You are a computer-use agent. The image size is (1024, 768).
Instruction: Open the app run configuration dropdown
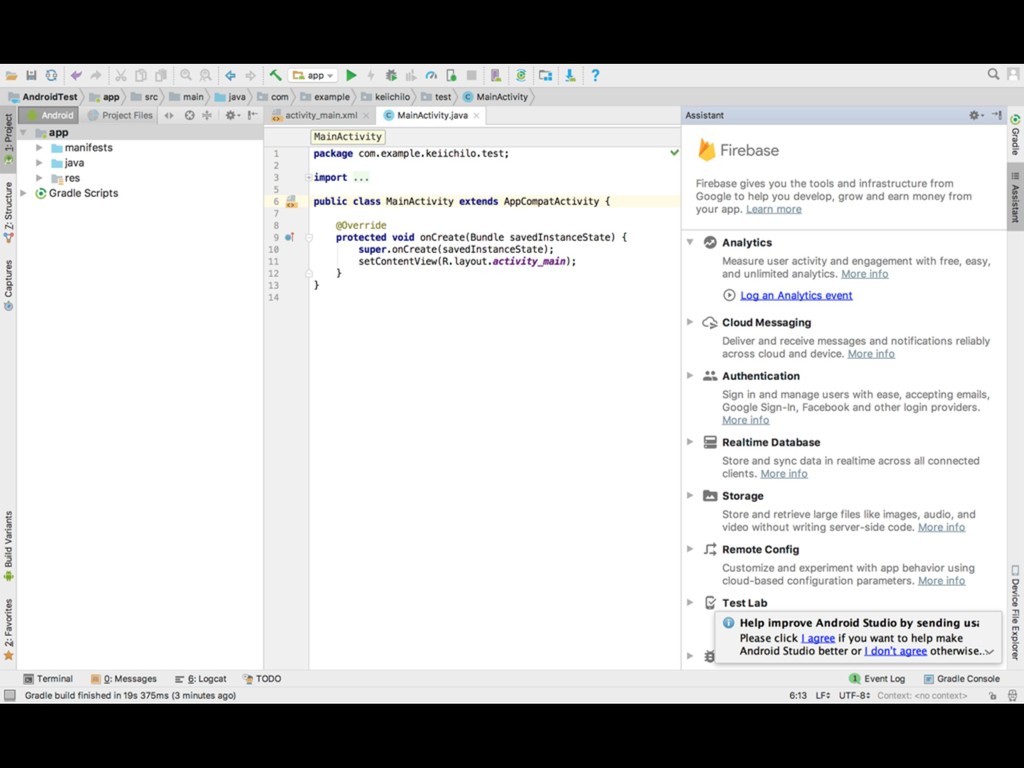pyautogui.click(x=313, y=76)
